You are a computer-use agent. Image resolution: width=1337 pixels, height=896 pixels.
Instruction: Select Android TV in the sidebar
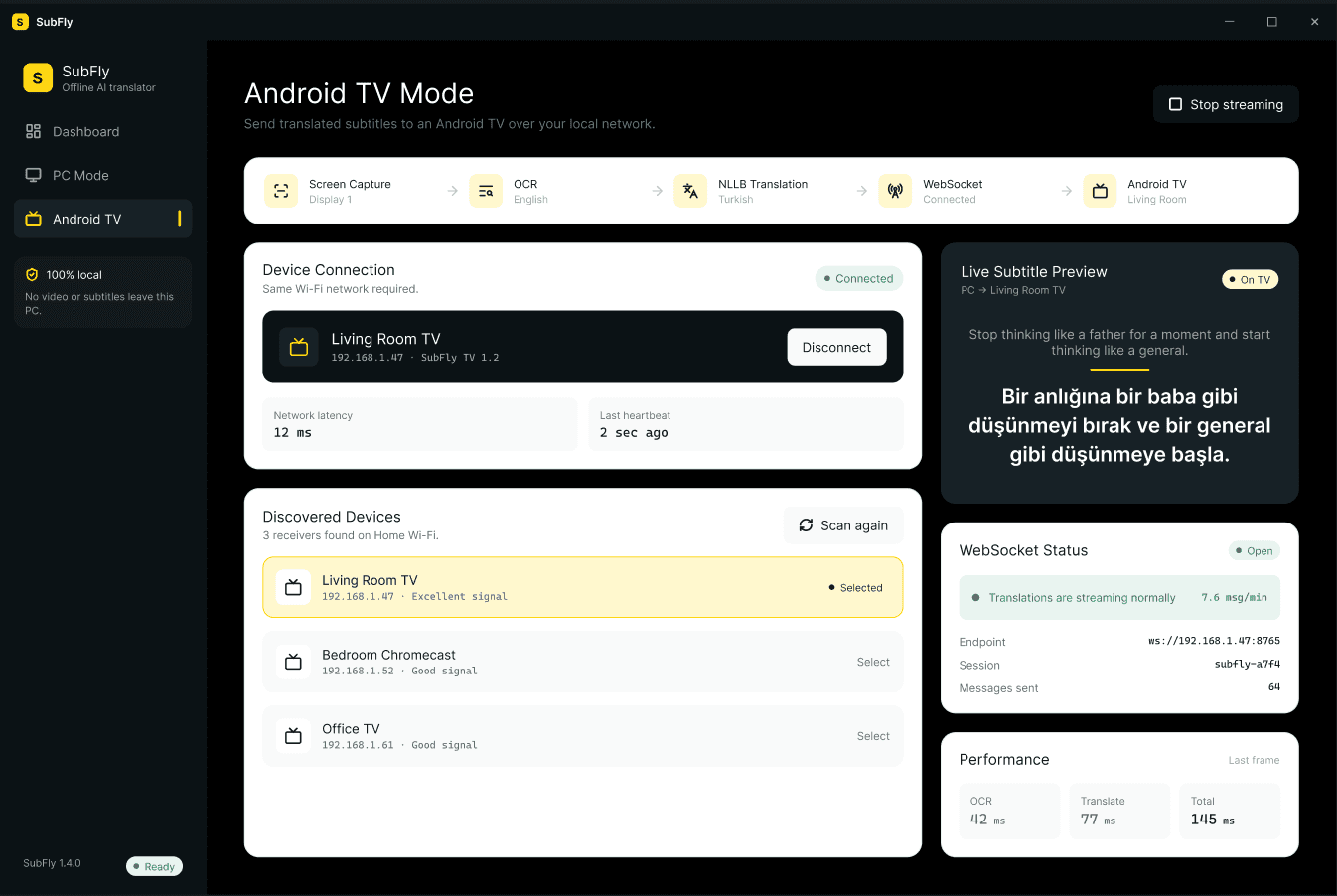click(103, 219)
